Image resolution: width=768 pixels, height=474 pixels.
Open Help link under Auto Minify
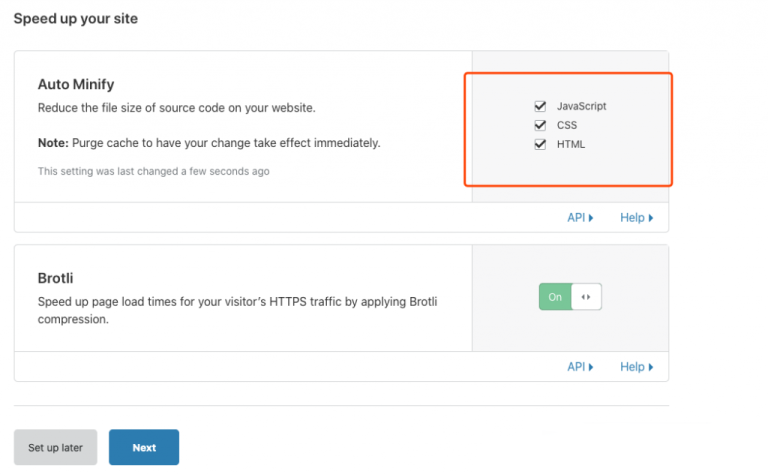(636, 217)
